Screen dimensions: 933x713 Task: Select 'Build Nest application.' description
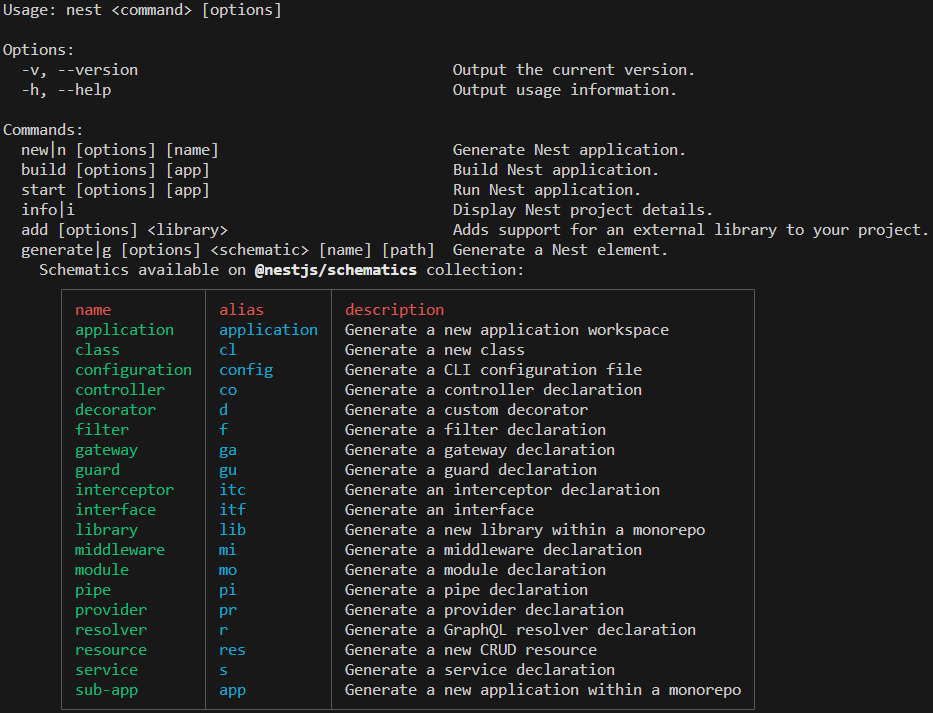point(556,170)
